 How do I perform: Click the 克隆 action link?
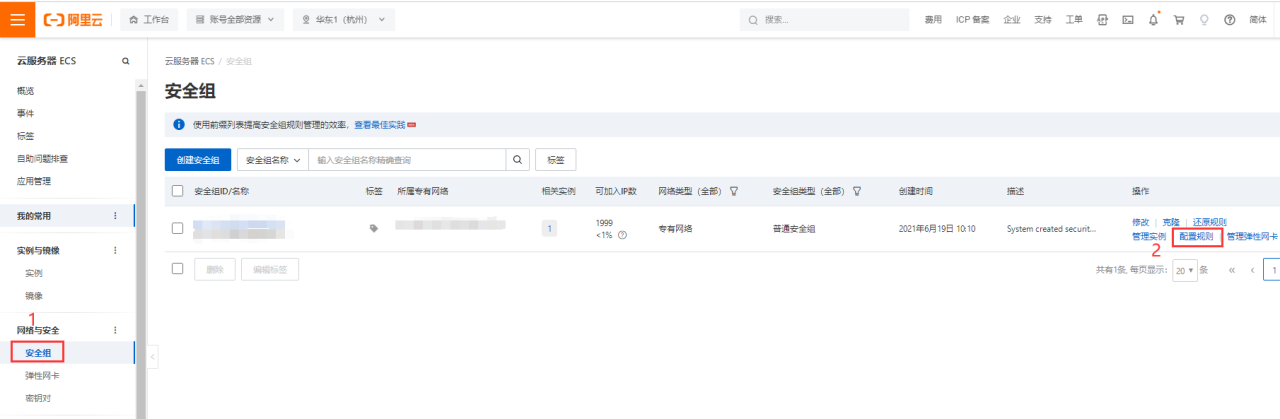coord(1171,221)
